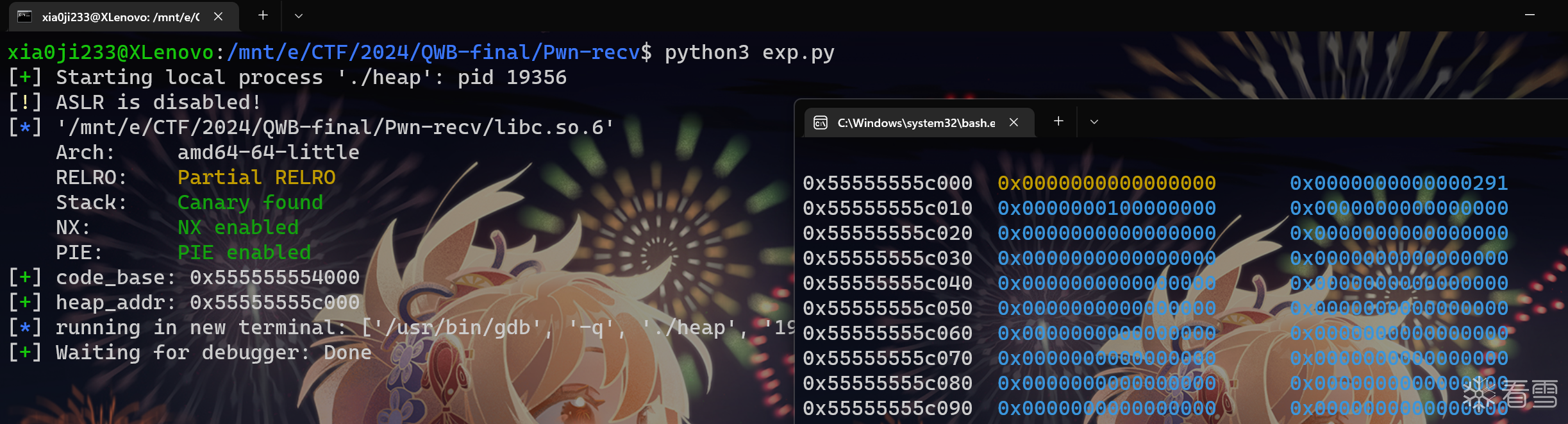This screenshot has width=1568, height=424.
Task: Click terminal icon on xia0ji233 tab
Action: (x=24, y=17)
